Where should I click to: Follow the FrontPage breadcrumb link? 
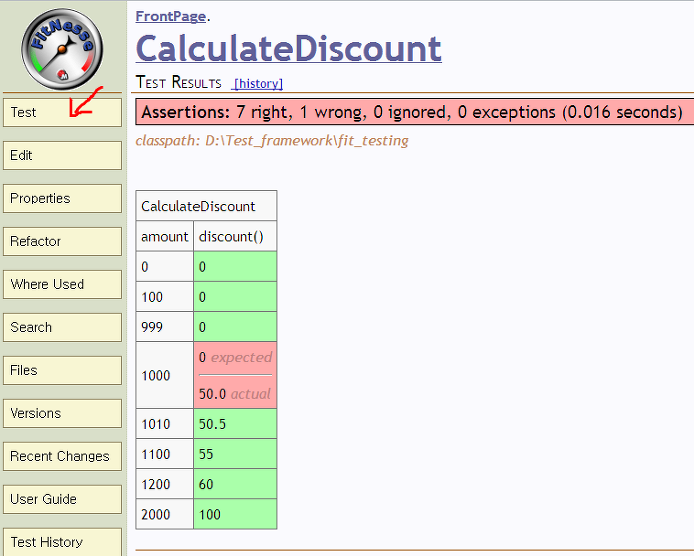171,16
